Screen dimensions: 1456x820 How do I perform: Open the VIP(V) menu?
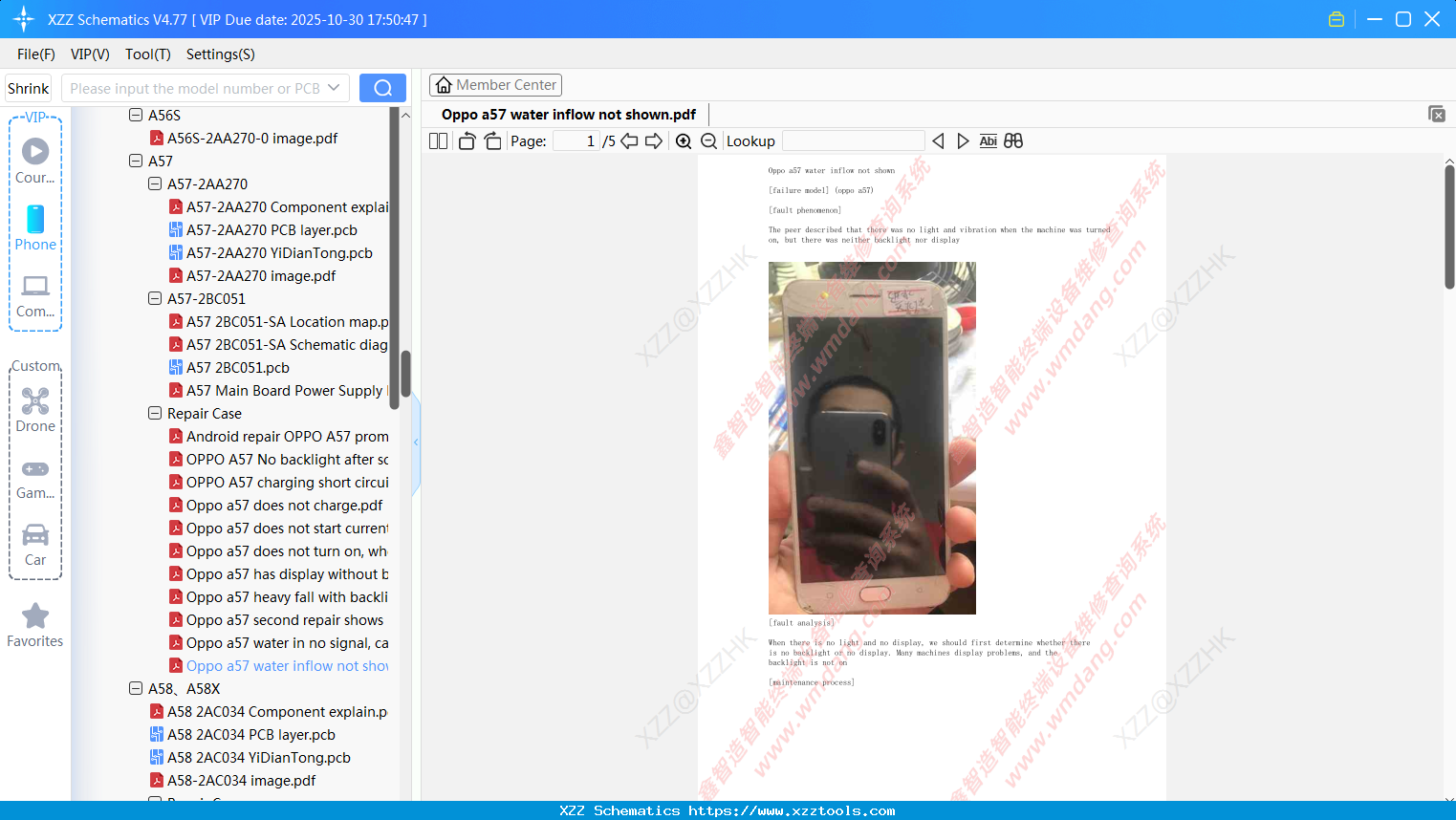90,54
